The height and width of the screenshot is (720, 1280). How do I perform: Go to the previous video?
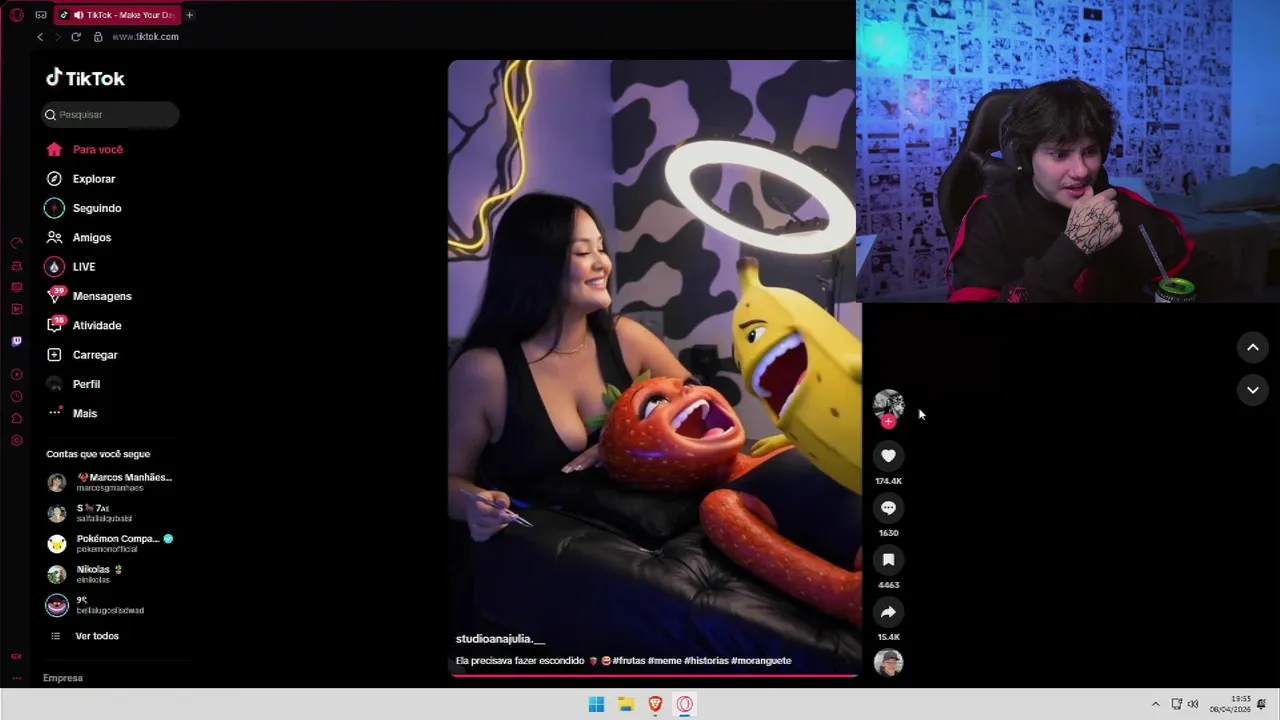(x=1253, y=347)
